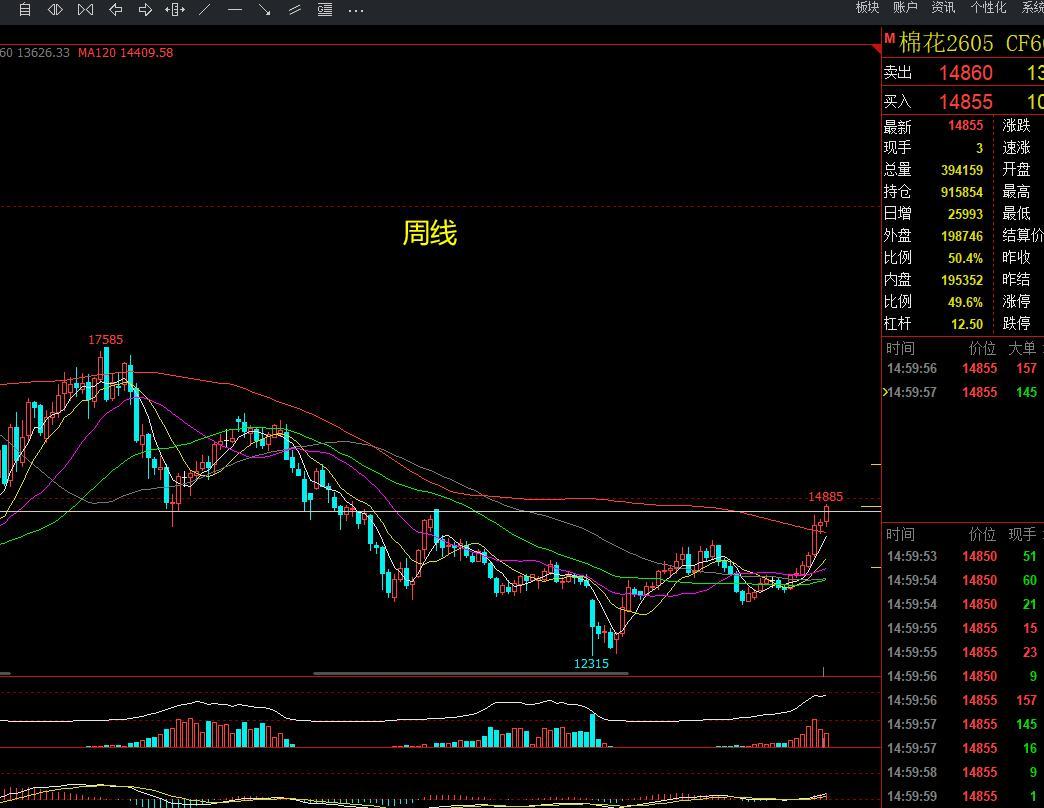Click the 内盘 value 195352
Screen dimensions: 1044x808
961,280
